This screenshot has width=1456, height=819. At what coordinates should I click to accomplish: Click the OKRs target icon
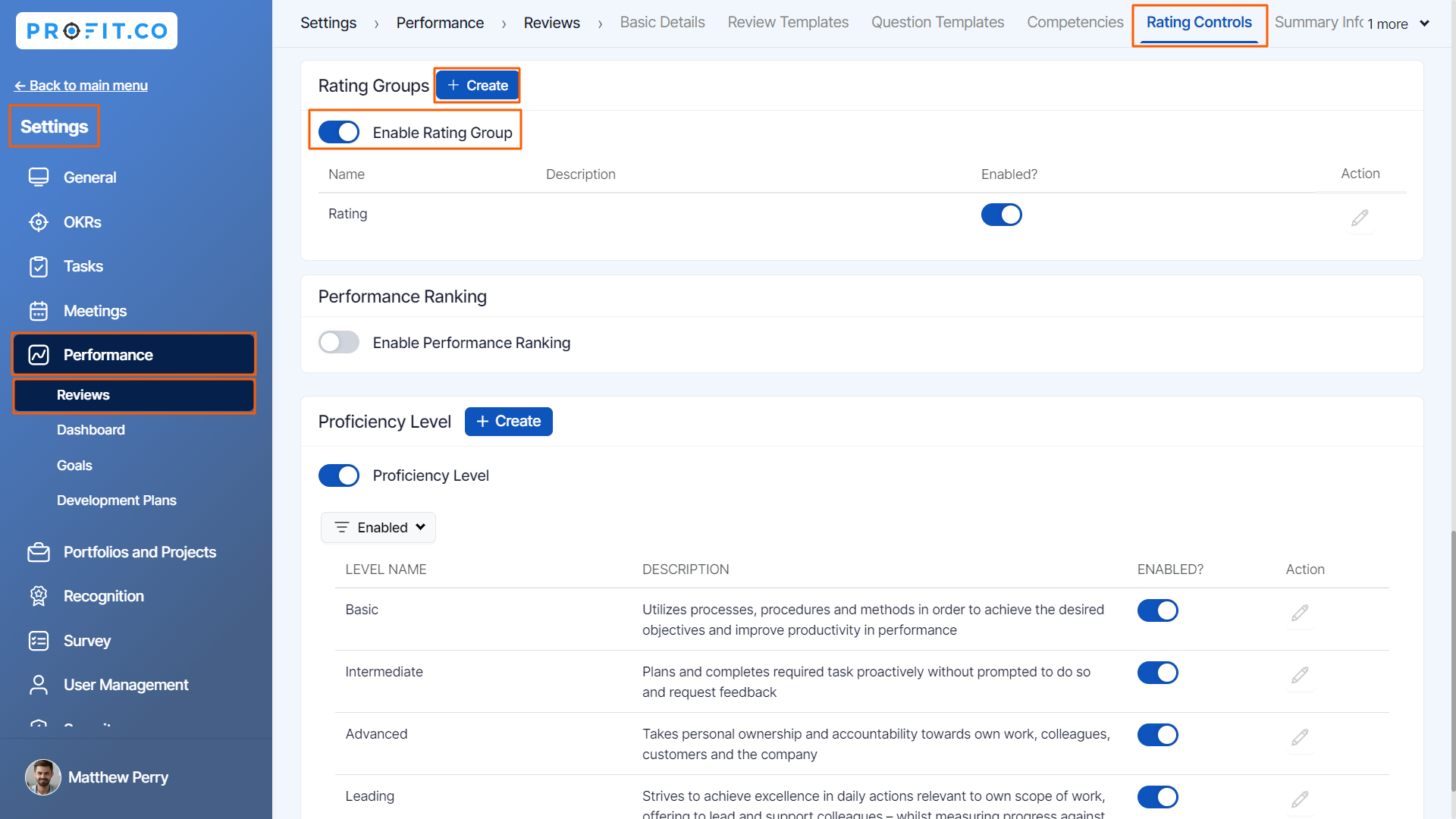39,222
